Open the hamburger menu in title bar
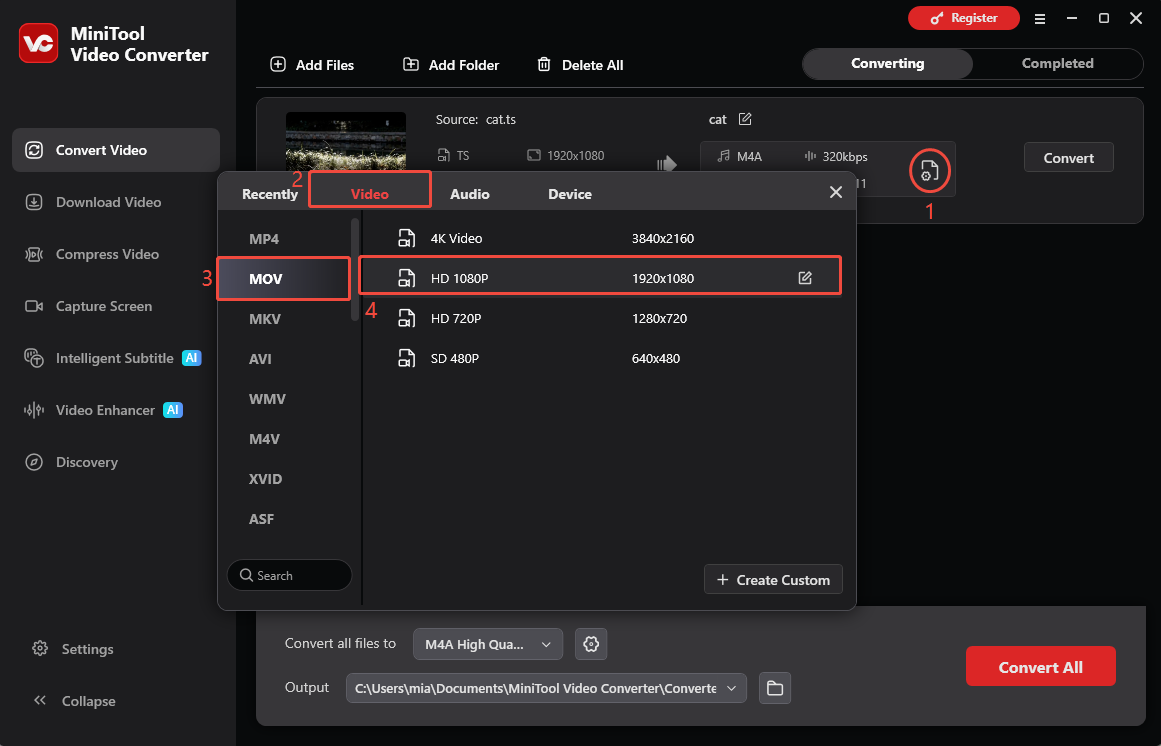This screenshot has width=1161, height=746. point(1040,19)
